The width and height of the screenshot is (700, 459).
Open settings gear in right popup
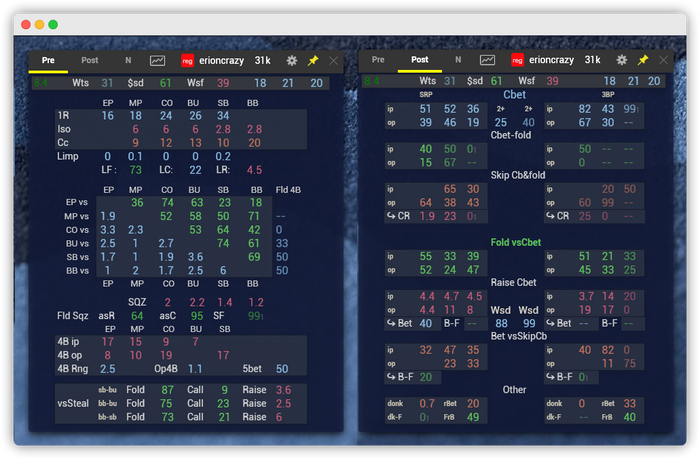(621, 60)
